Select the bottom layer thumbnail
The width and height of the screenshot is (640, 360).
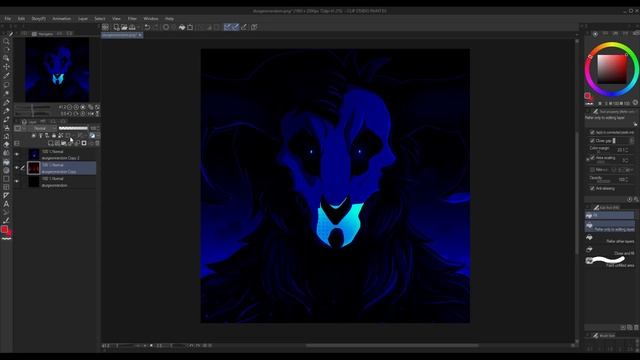[33, 181]
